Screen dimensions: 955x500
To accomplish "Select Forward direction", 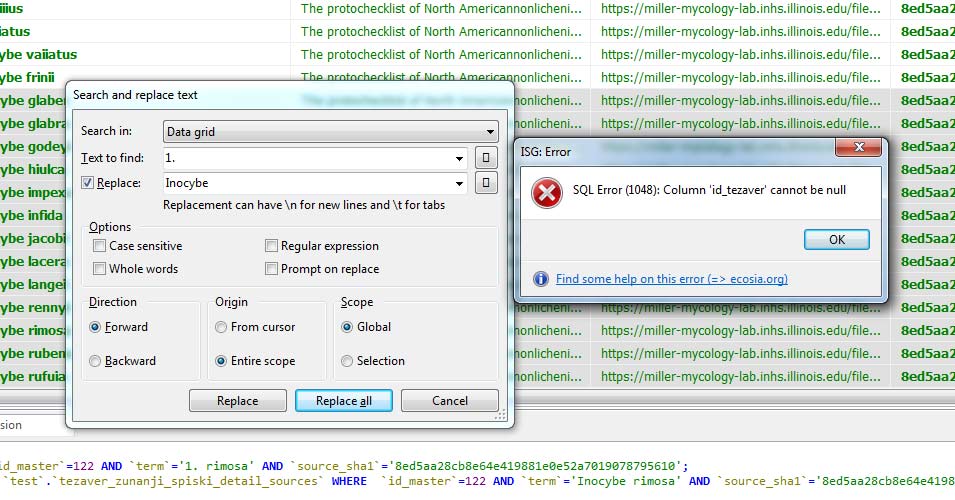I will pos(95,327).
